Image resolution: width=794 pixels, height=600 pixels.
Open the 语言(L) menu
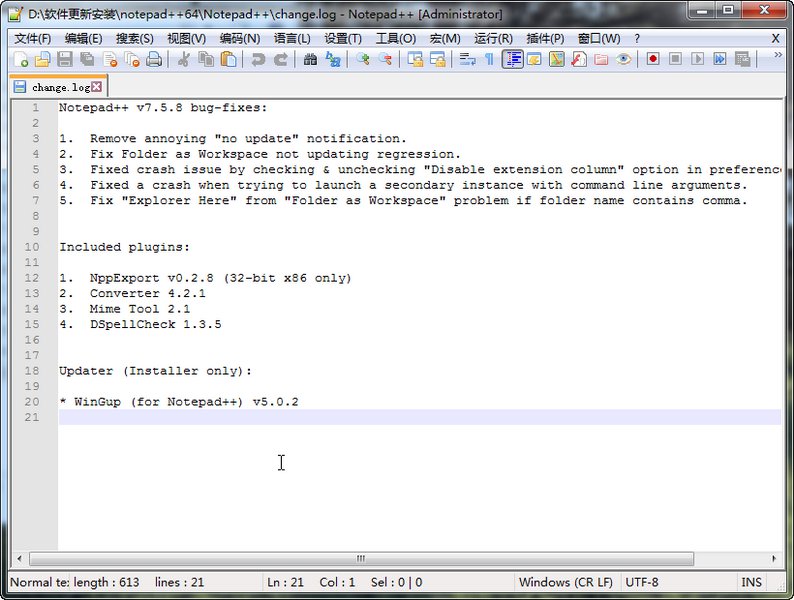pyautogui.click(x=292, y=38)
